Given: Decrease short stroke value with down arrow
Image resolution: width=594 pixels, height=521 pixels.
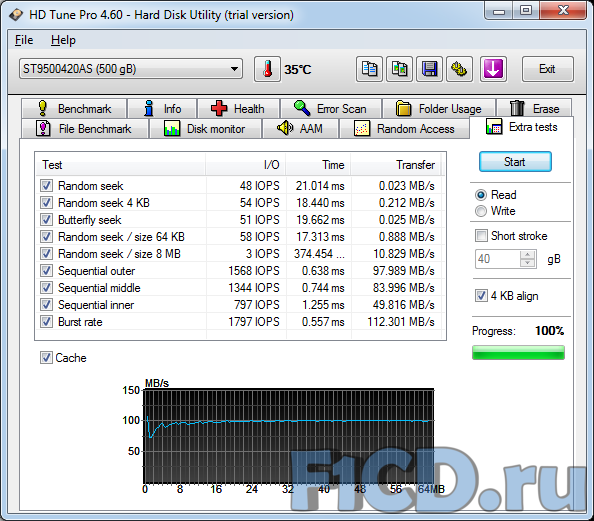Looking at the screenshot, I should [x=527, y=263].
